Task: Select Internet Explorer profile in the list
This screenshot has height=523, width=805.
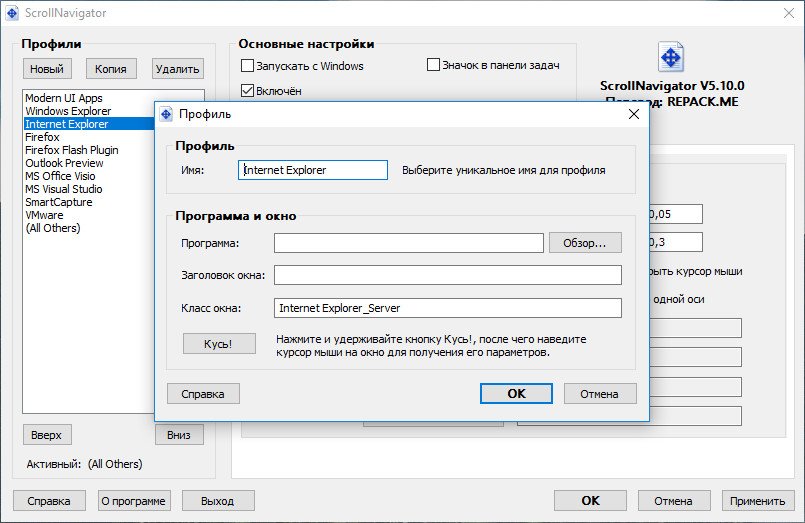Action: tap(89, 124)
